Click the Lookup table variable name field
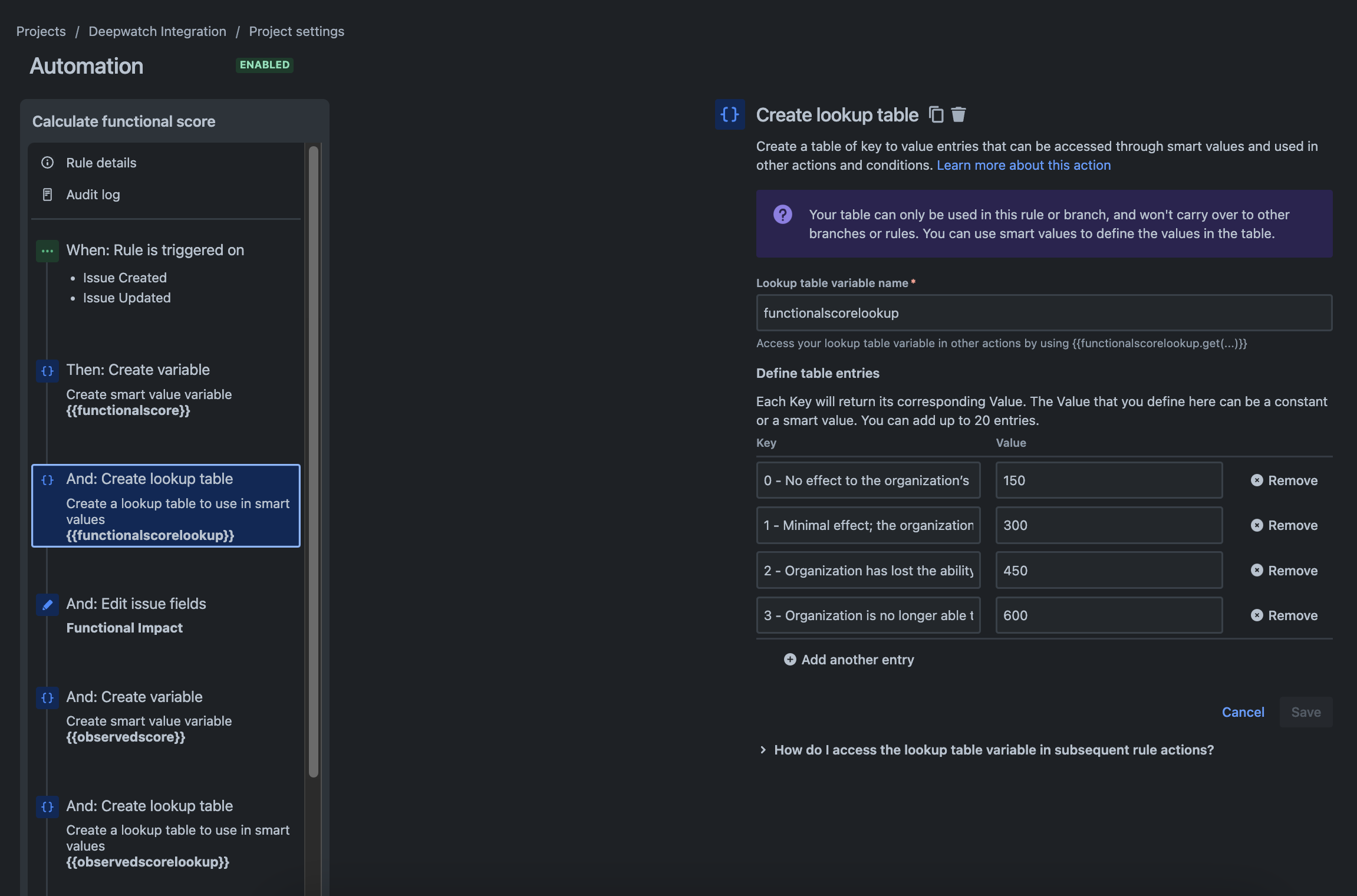This screenshot has width=1357, height=896. coord(1044,313)
